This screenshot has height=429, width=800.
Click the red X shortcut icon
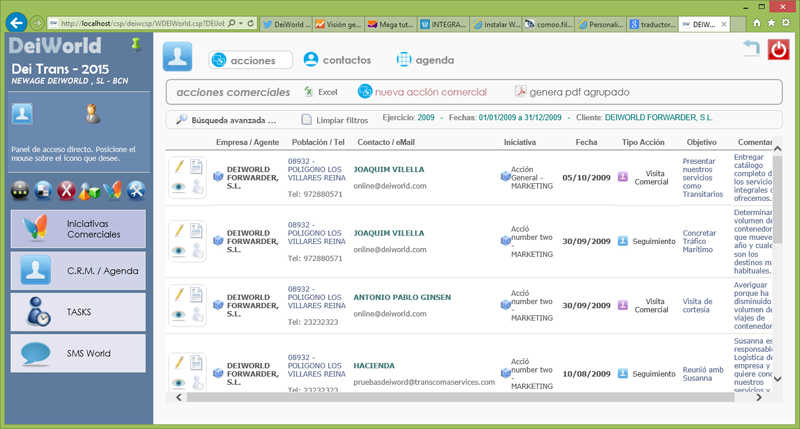tap(66, 190)
